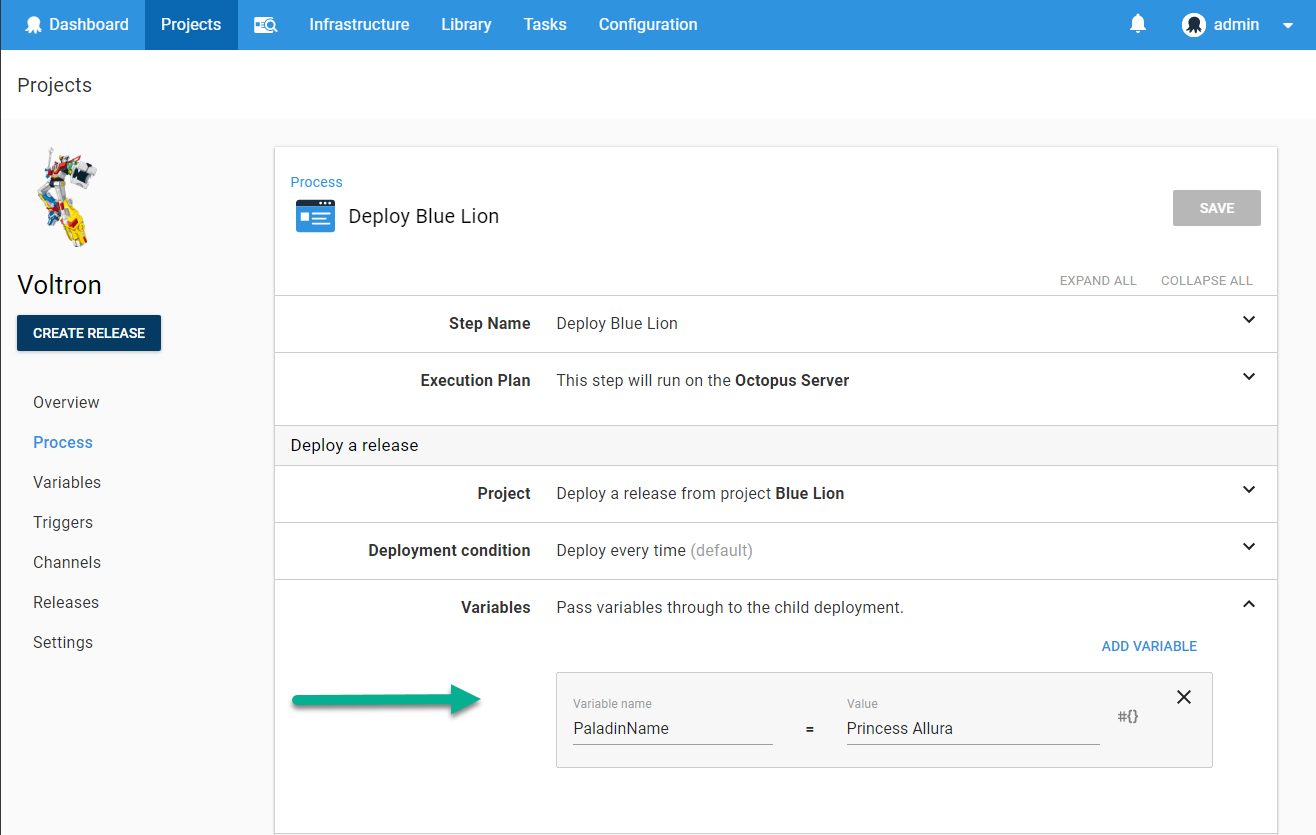The width and height of the screenshot is (1316, 835).
Task: Remove the PaladinName variable row
Action: tap(1183, 696)
